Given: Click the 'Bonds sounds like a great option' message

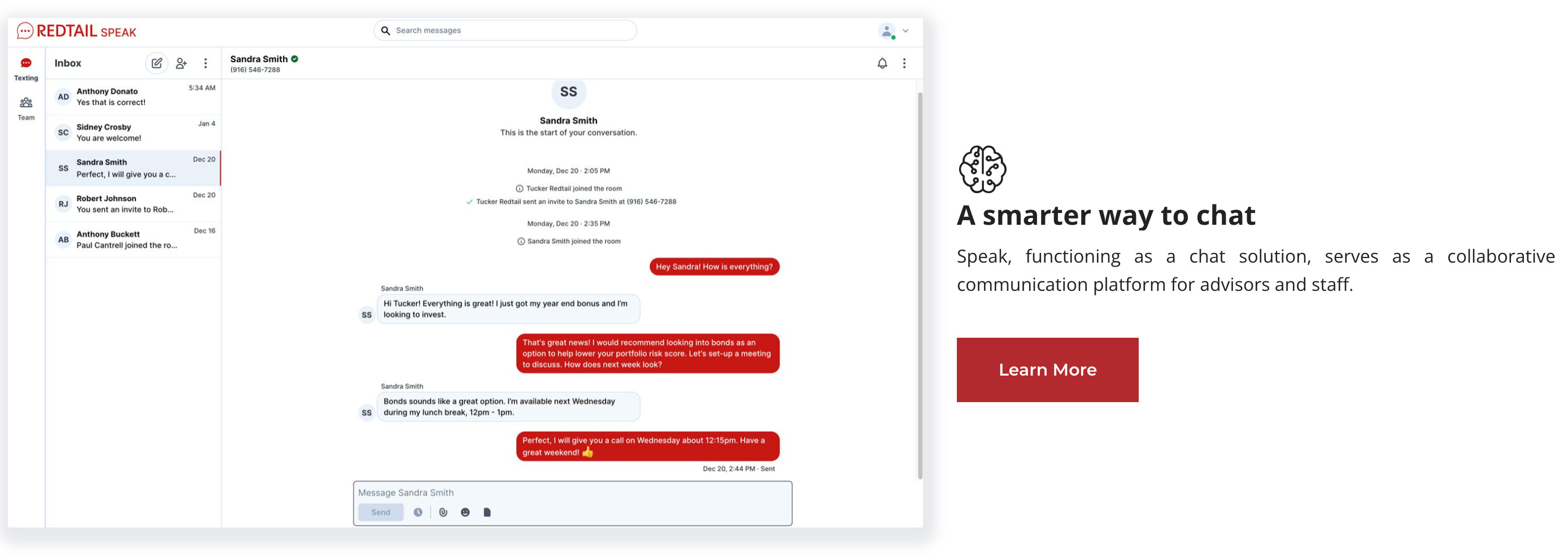Looking at the screenshot, I should [x=508, y=407].
